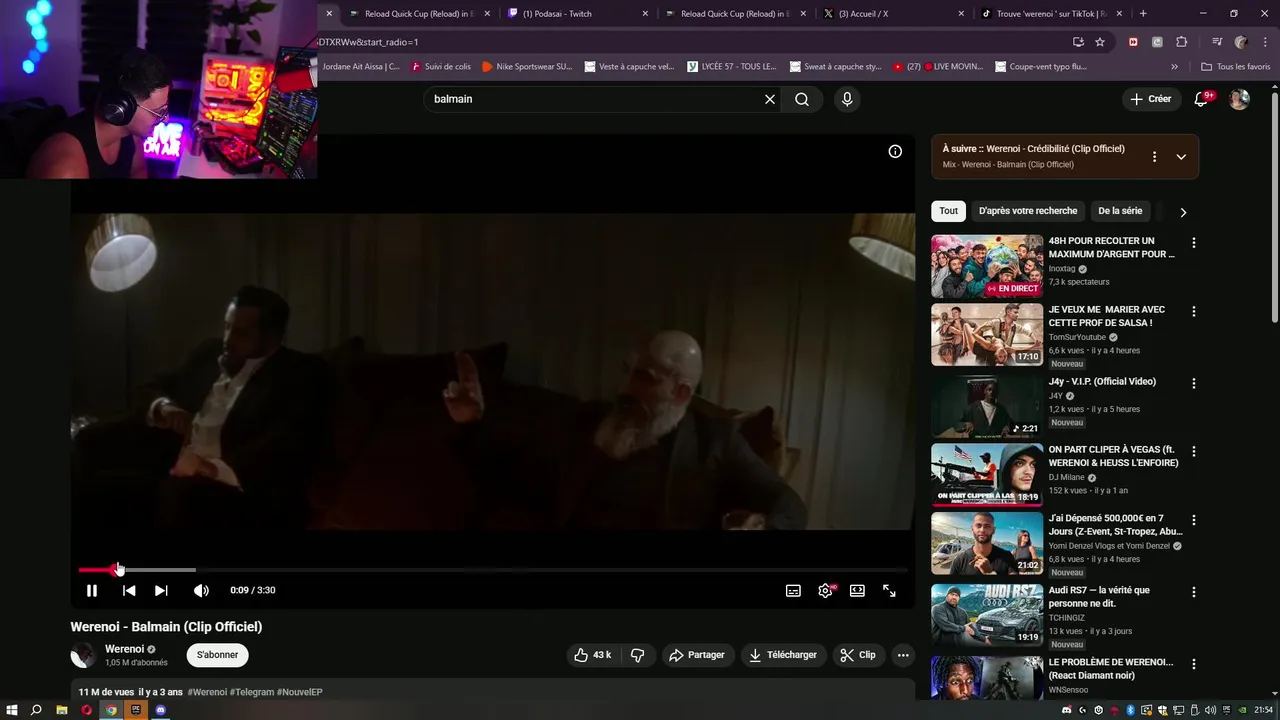The height and width of the screenshot is (720, 1280).
Task: Open Werenoi channel avatar
Action: 83,656
